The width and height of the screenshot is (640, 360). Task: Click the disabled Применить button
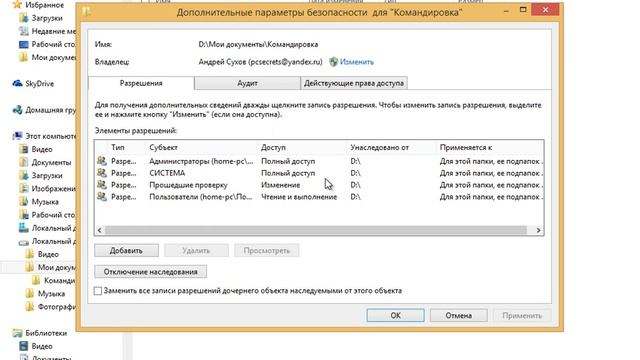tap(522, 316)
